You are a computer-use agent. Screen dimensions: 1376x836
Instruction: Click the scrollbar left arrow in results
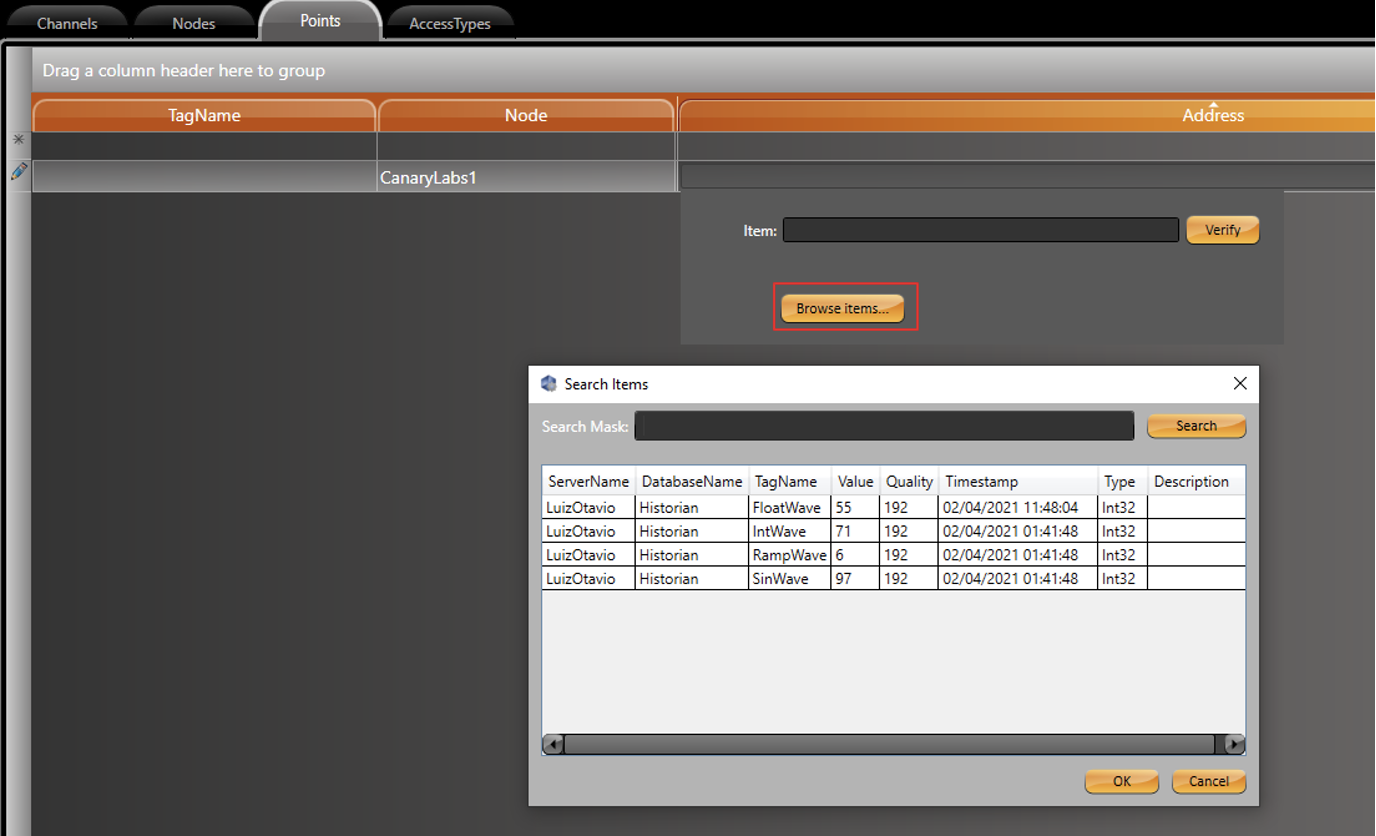pyautogui.click(x=553, y=744)
